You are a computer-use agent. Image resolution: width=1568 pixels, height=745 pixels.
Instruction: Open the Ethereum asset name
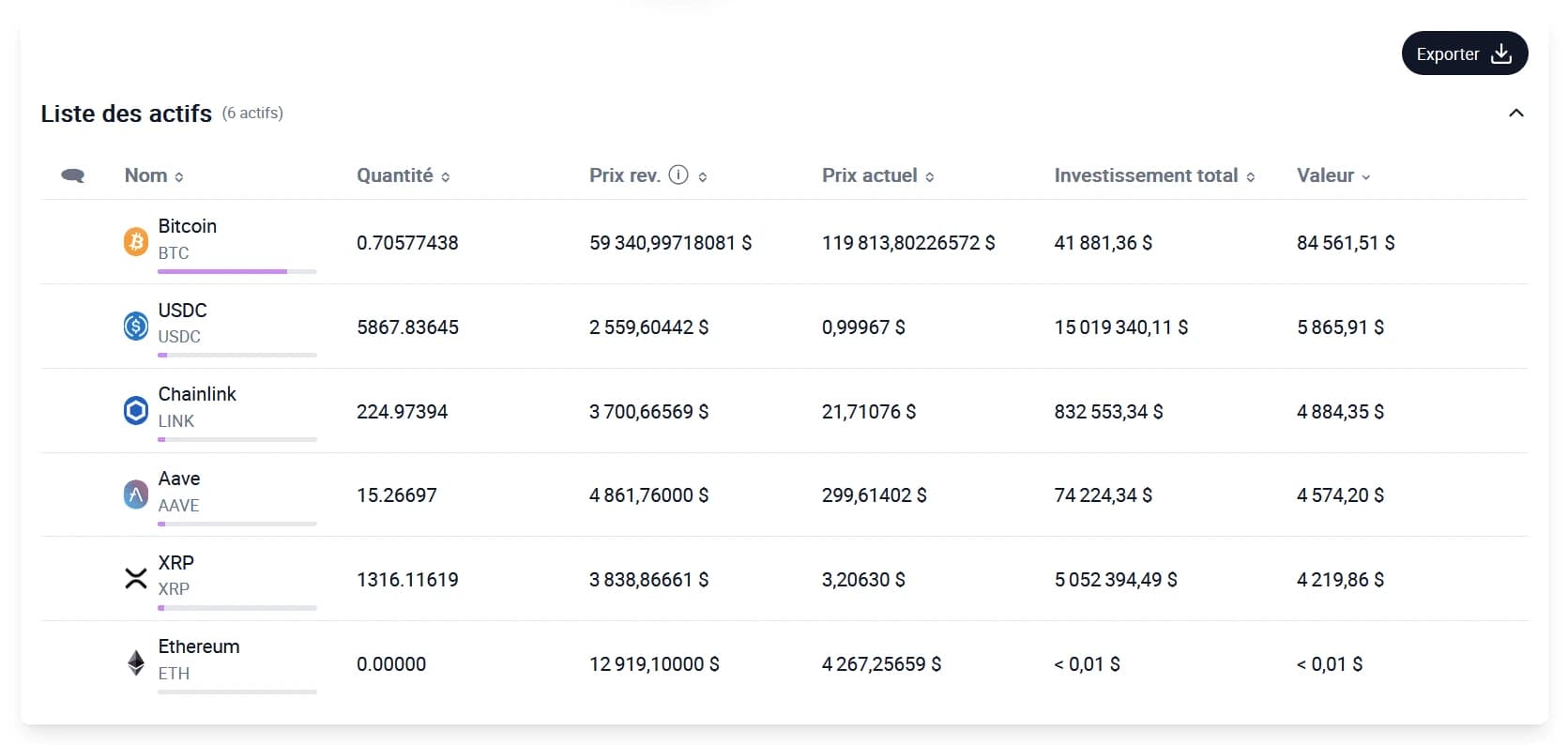[x=199, y=646]
